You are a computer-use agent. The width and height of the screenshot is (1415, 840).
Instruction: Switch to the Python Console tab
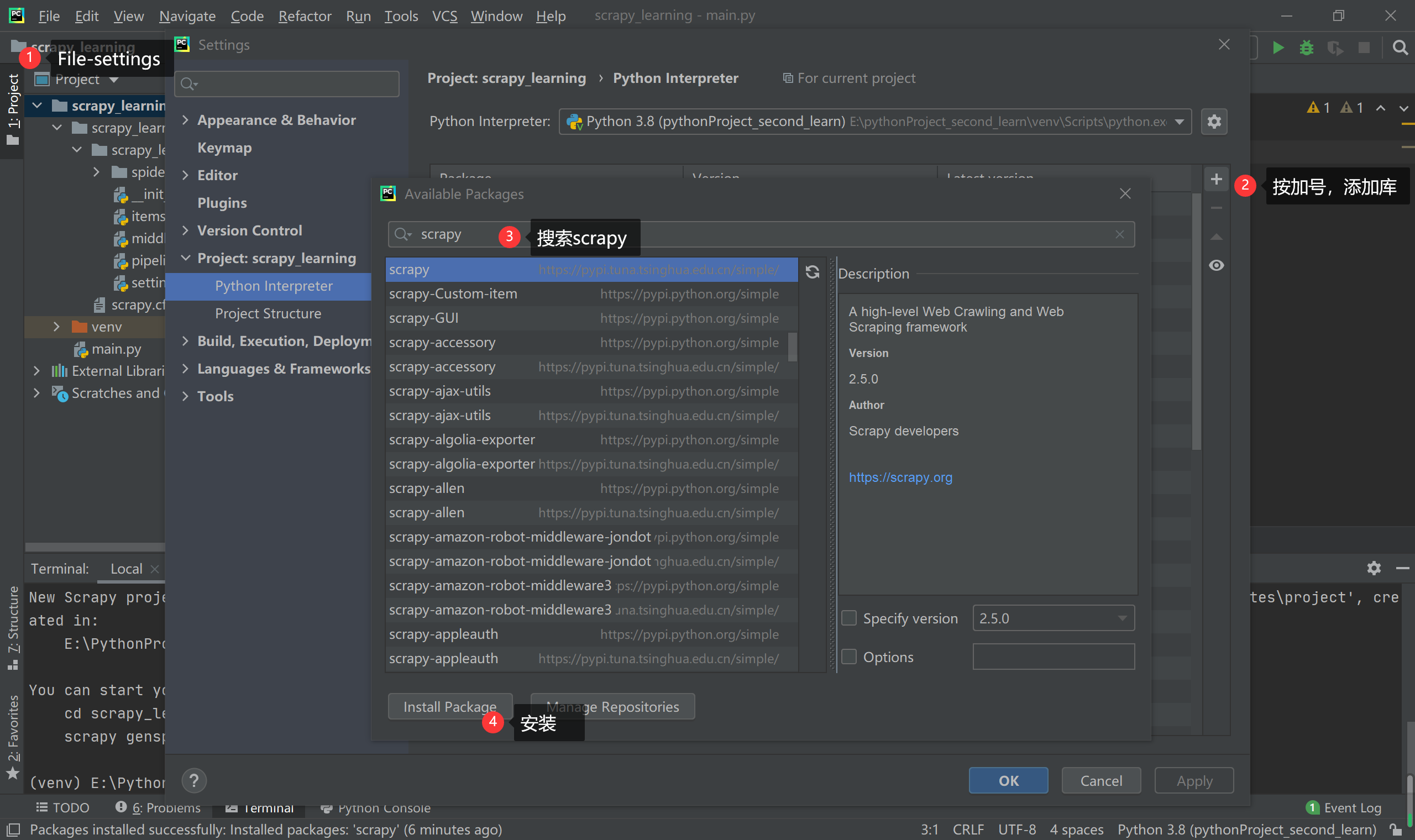tap(375, 808)
